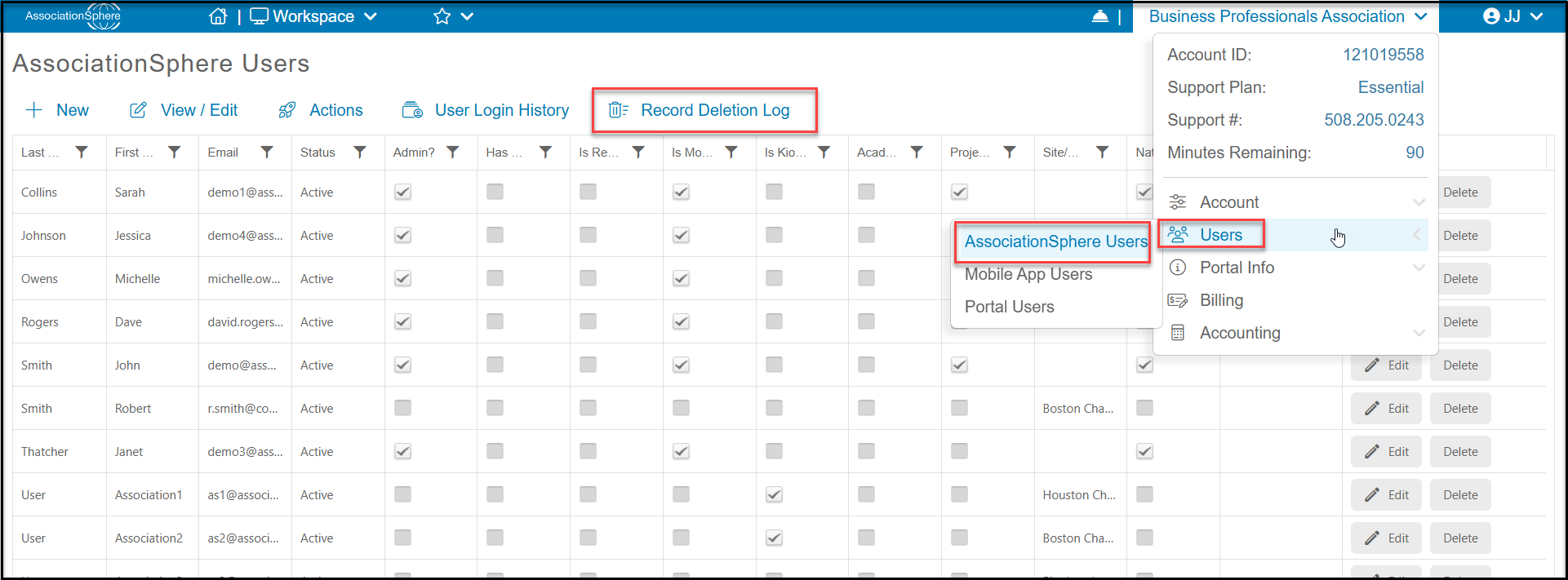Click Delete button for Jessica Johnson row
This screenshot has height=580, width=1568.
(x=1460, y=236)
